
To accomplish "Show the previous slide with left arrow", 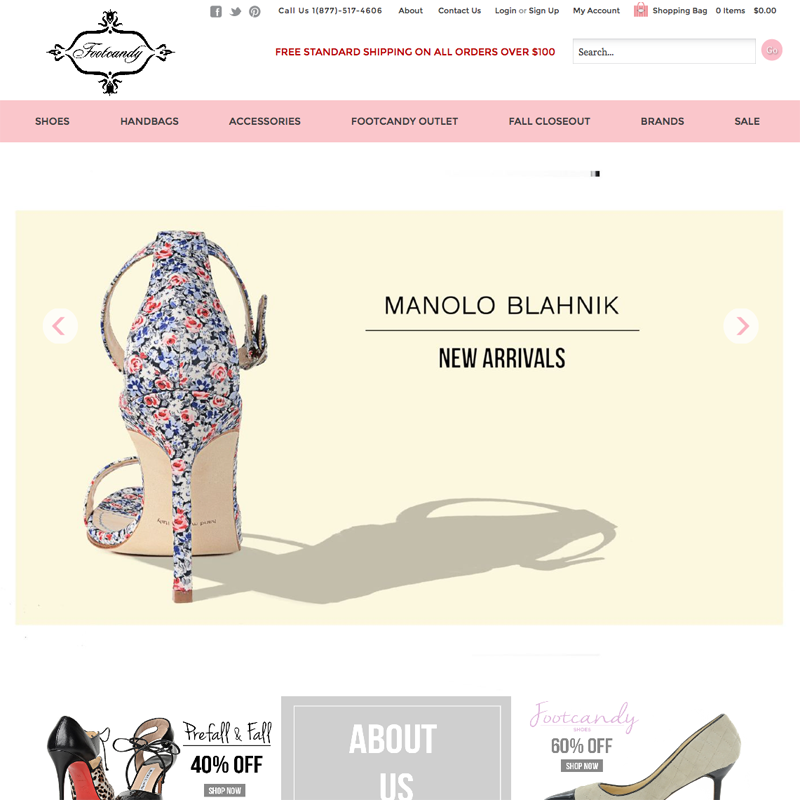I will pos(60,326).
